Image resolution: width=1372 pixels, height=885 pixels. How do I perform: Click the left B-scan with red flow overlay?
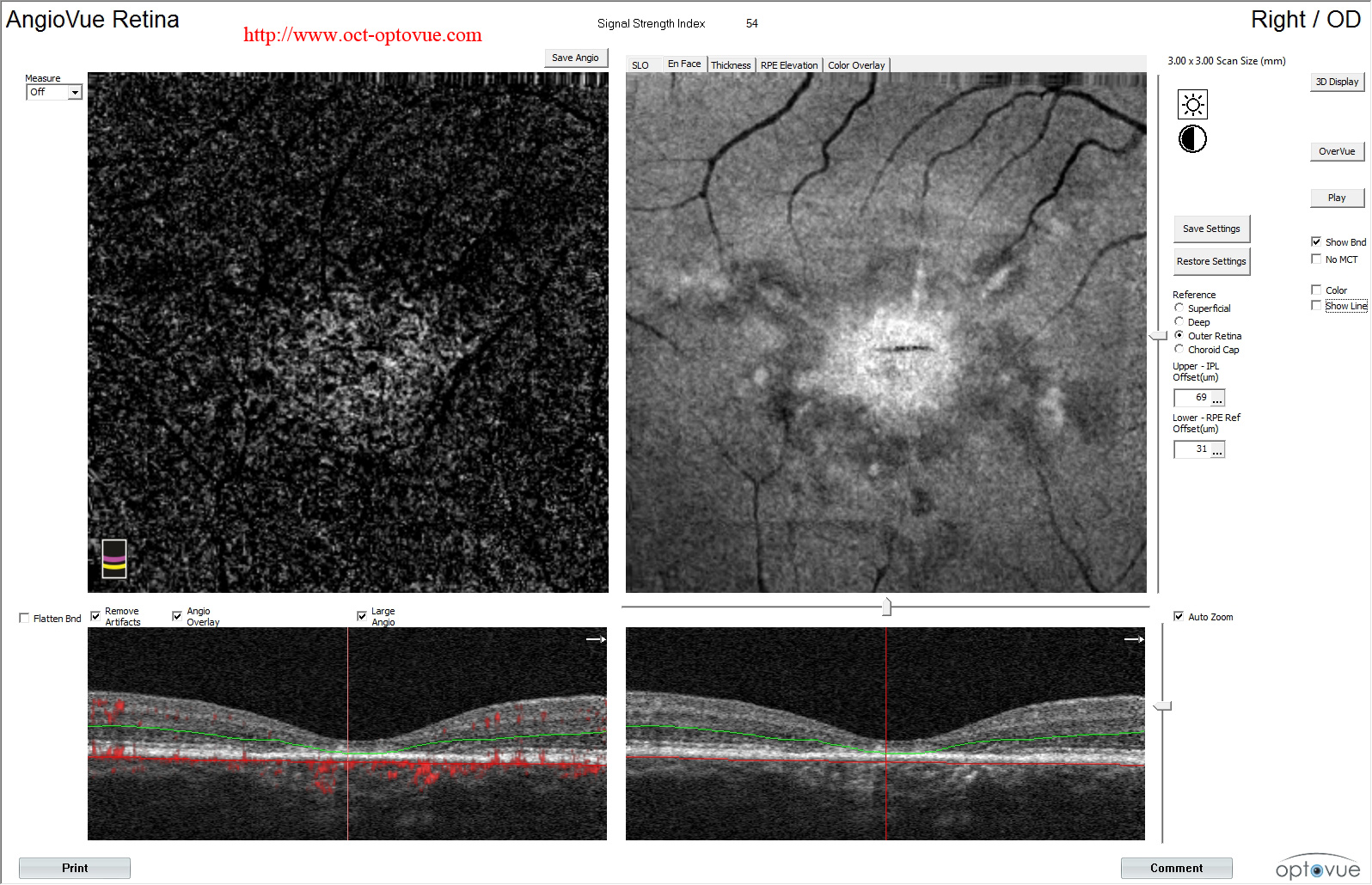click(347, 734)
